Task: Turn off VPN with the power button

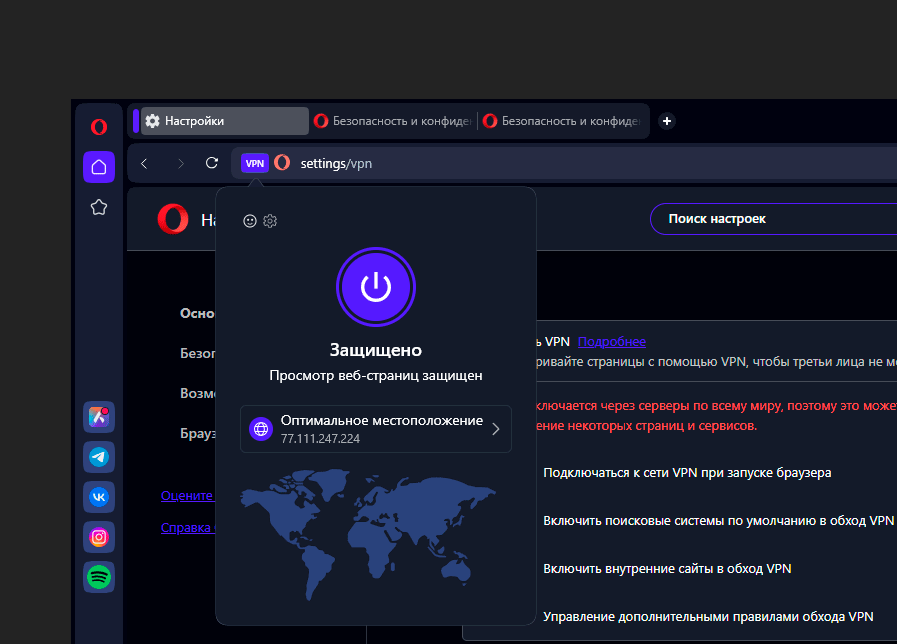Action: [375, 288]
